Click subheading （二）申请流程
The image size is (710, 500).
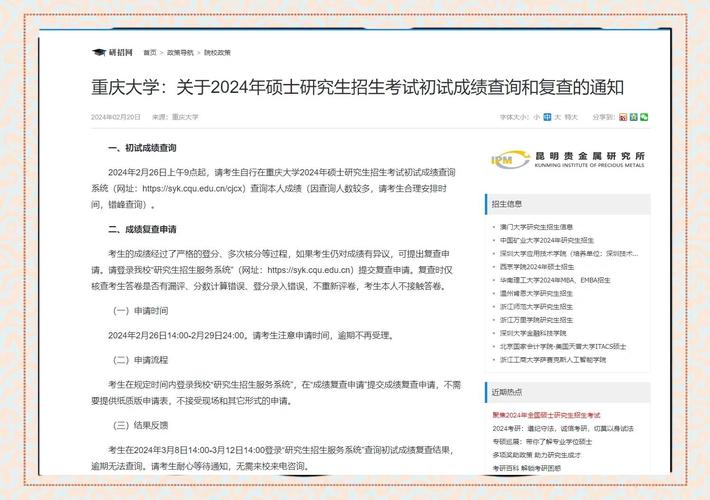point(139,360)
